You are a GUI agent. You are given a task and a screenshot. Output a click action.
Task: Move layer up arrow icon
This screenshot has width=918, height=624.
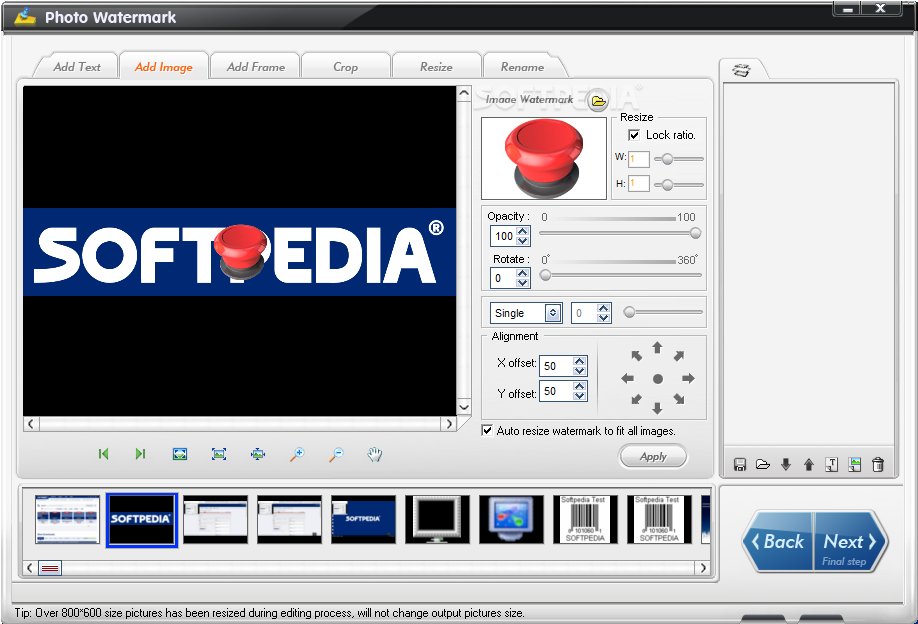pos(809,465)
